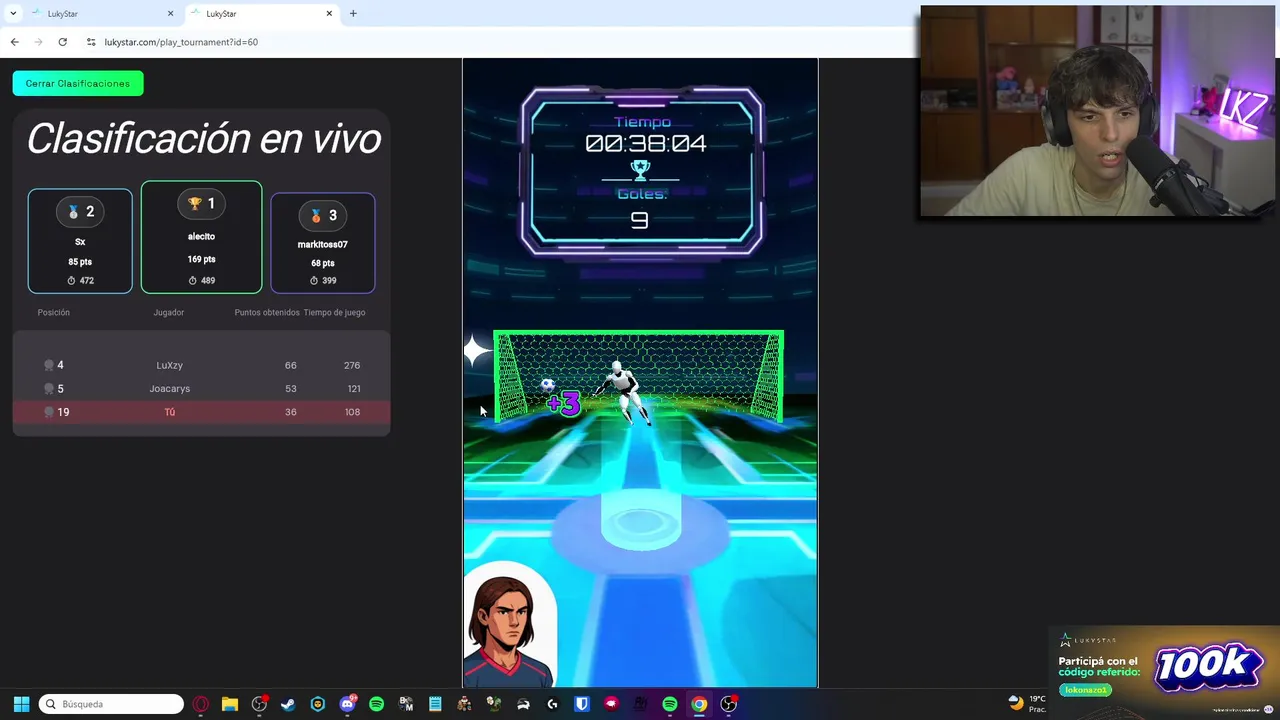Select the LuXzy player row name
This screenshot has height=720, width=1280.
point(170,366)
